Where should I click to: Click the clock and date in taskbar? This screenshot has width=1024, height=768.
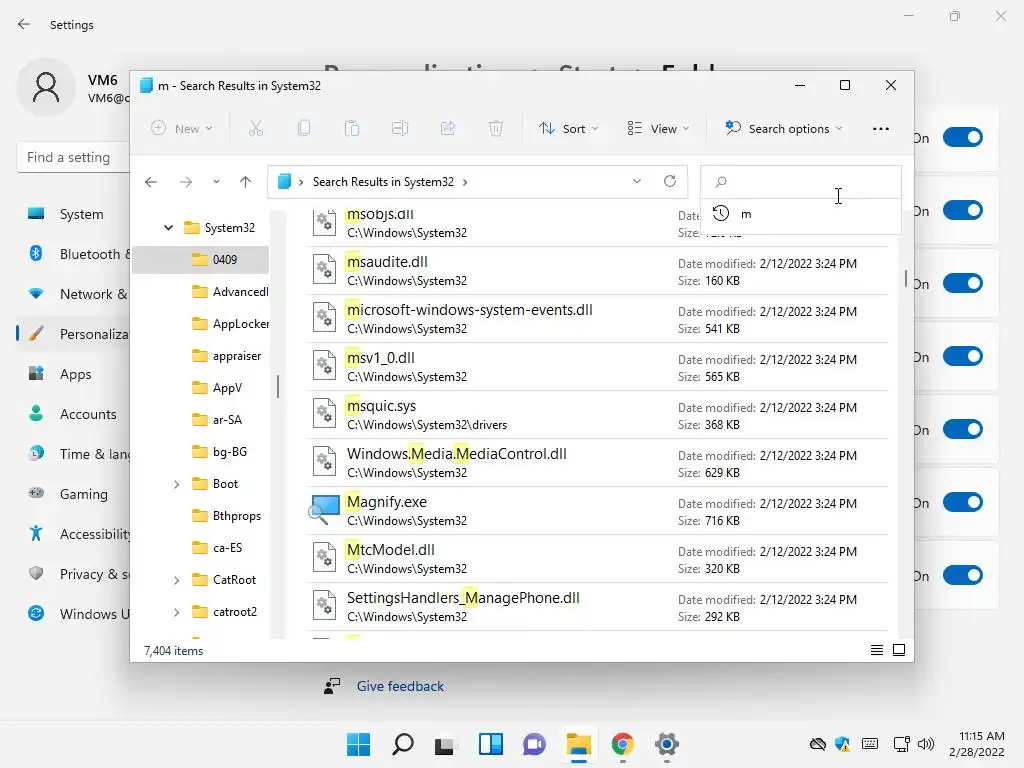pos(976,744)
